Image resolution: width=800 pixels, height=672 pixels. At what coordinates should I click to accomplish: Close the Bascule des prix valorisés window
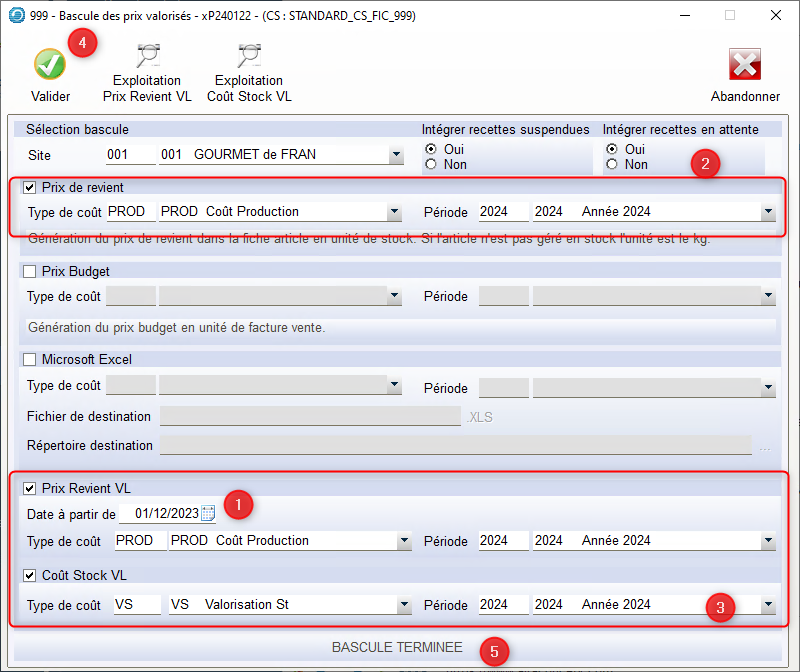[x=775, y=16]
